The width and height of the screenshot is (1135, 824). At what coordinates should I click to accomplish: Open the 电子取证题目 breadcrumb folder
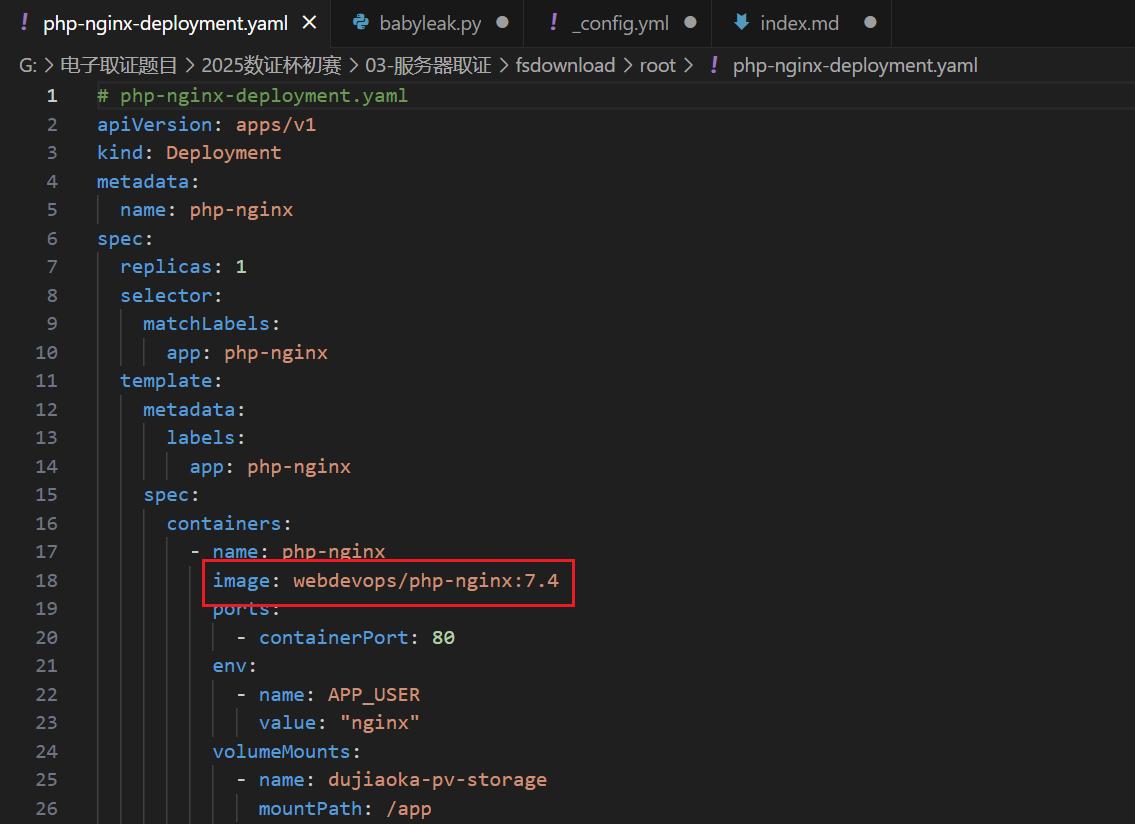click(118, 66)
